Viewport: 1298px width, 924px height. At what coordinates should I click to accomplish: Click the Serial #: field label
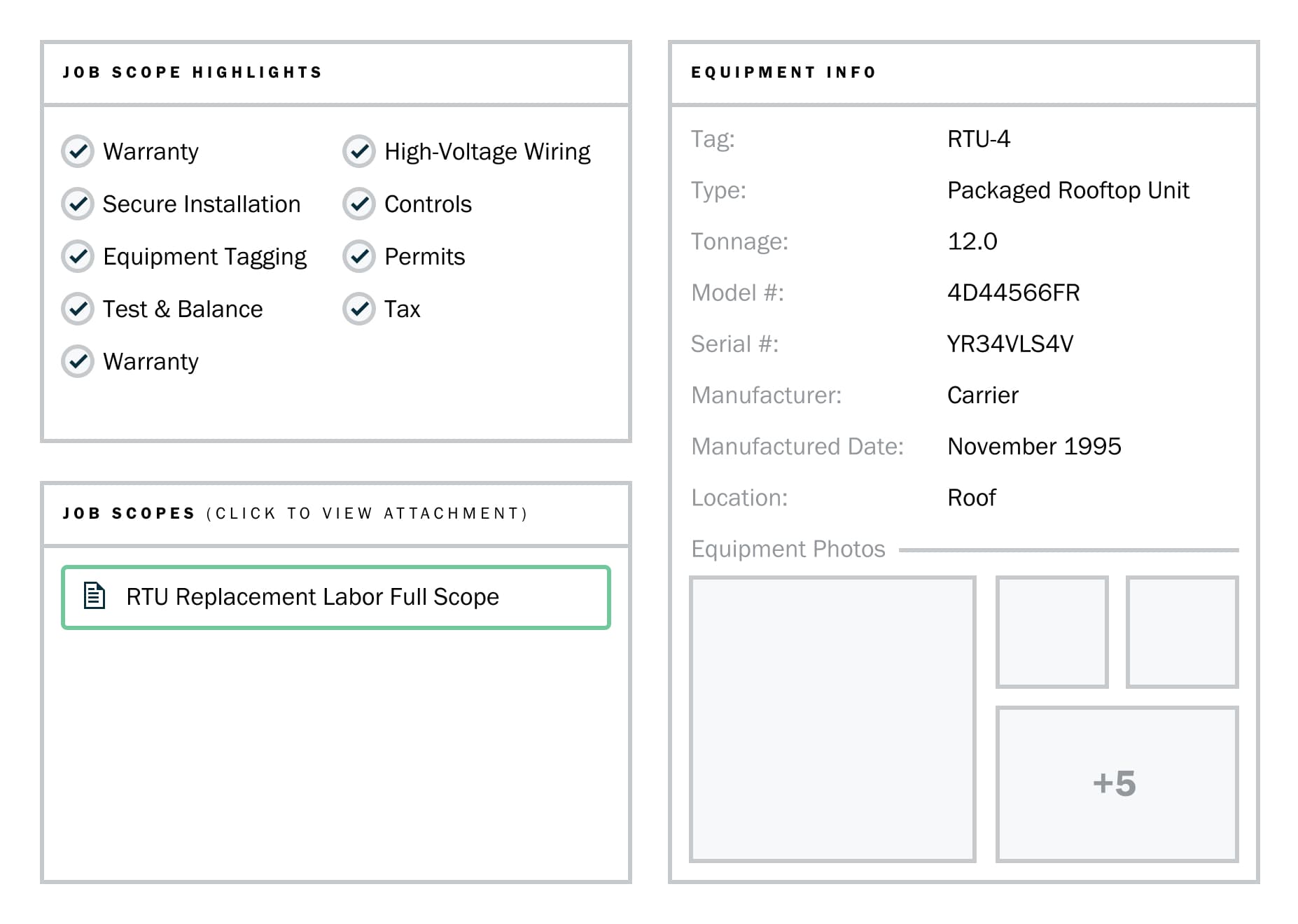734,344
